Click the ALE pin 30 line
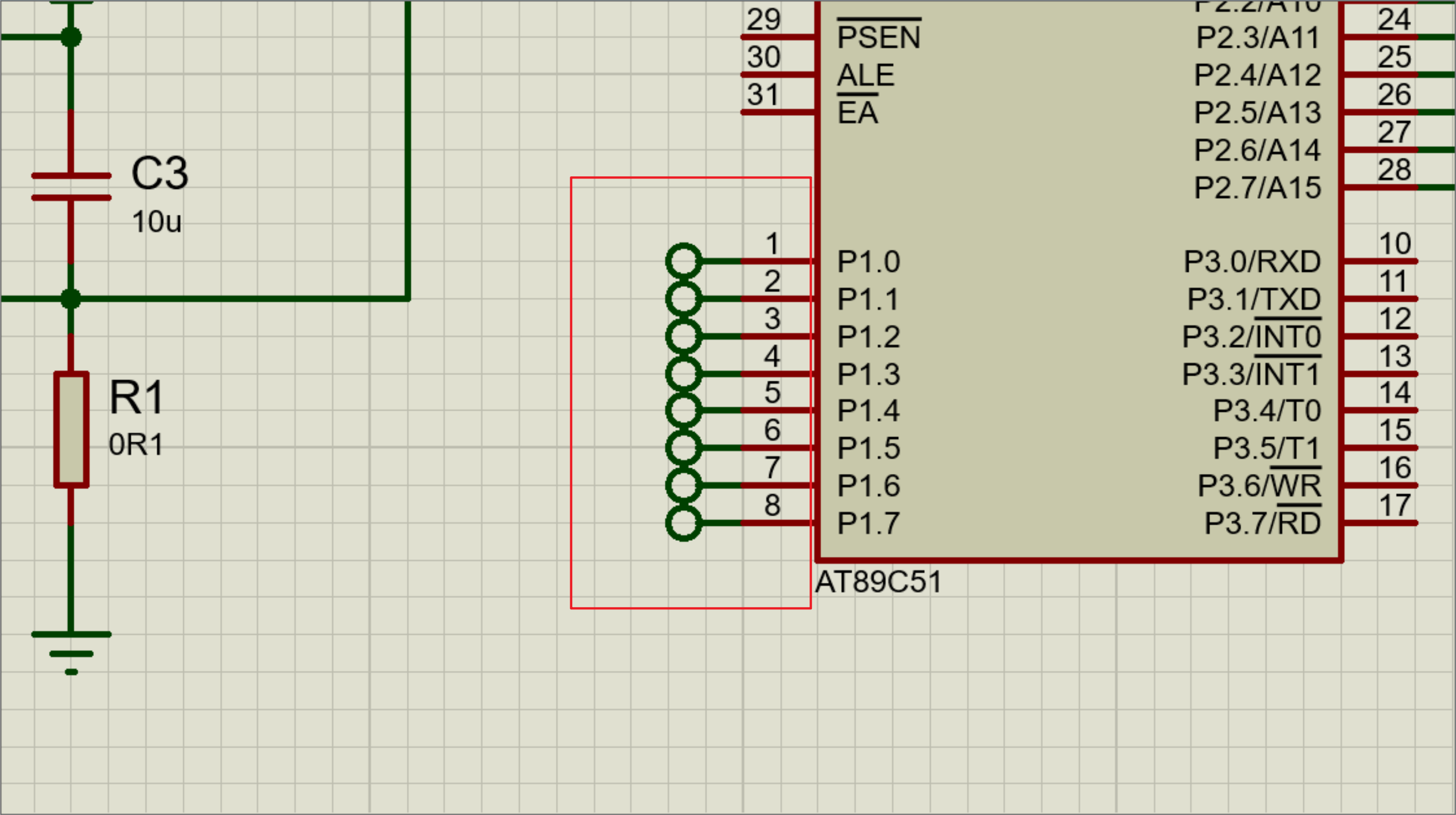 pos(778,74)
